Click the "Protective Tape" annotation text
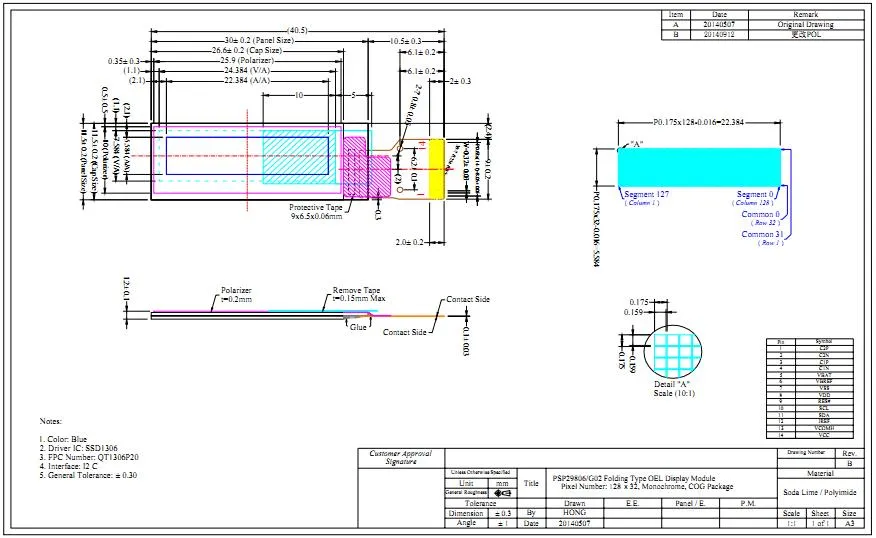Screen dimensions: 876x538 click(x=318, y=206)
